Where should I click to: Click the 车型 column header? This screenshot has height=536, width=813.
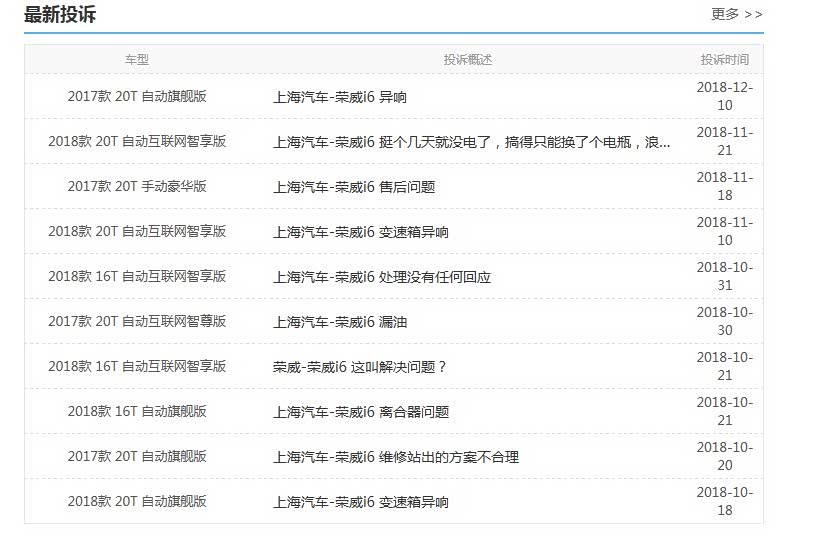pyautogui.click(x=137, y=60)
